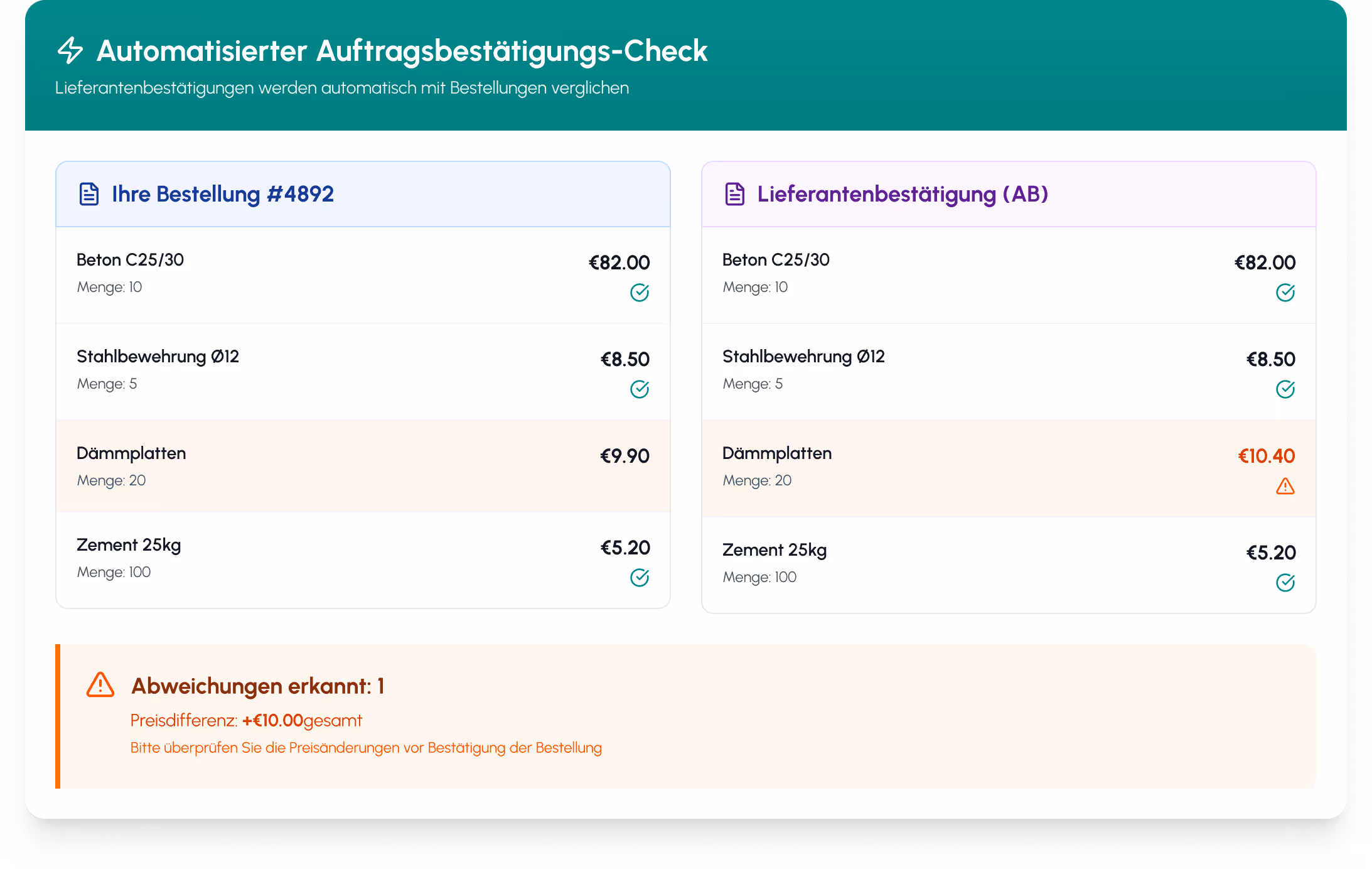Click check icon for Stahlbewehrung Ø12 in order
The image size is (1372, 869).
tap(640, 389)
